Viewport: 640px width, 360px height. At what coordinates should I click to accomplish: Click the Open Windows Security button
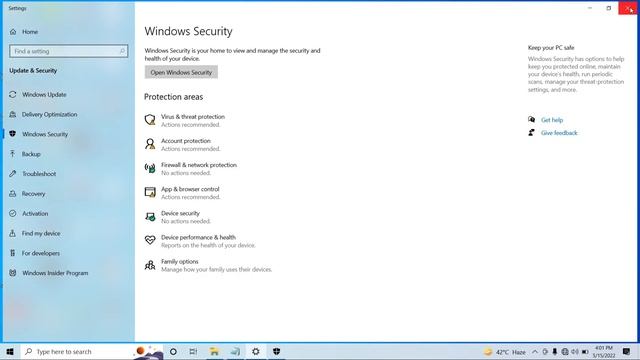pyautogui.click(x=181, y=72)
